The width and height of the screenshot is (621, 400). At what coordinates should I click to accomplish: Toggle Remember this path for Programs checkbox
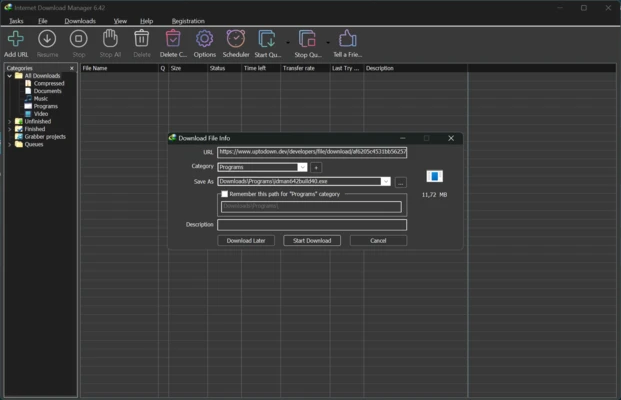225,194
